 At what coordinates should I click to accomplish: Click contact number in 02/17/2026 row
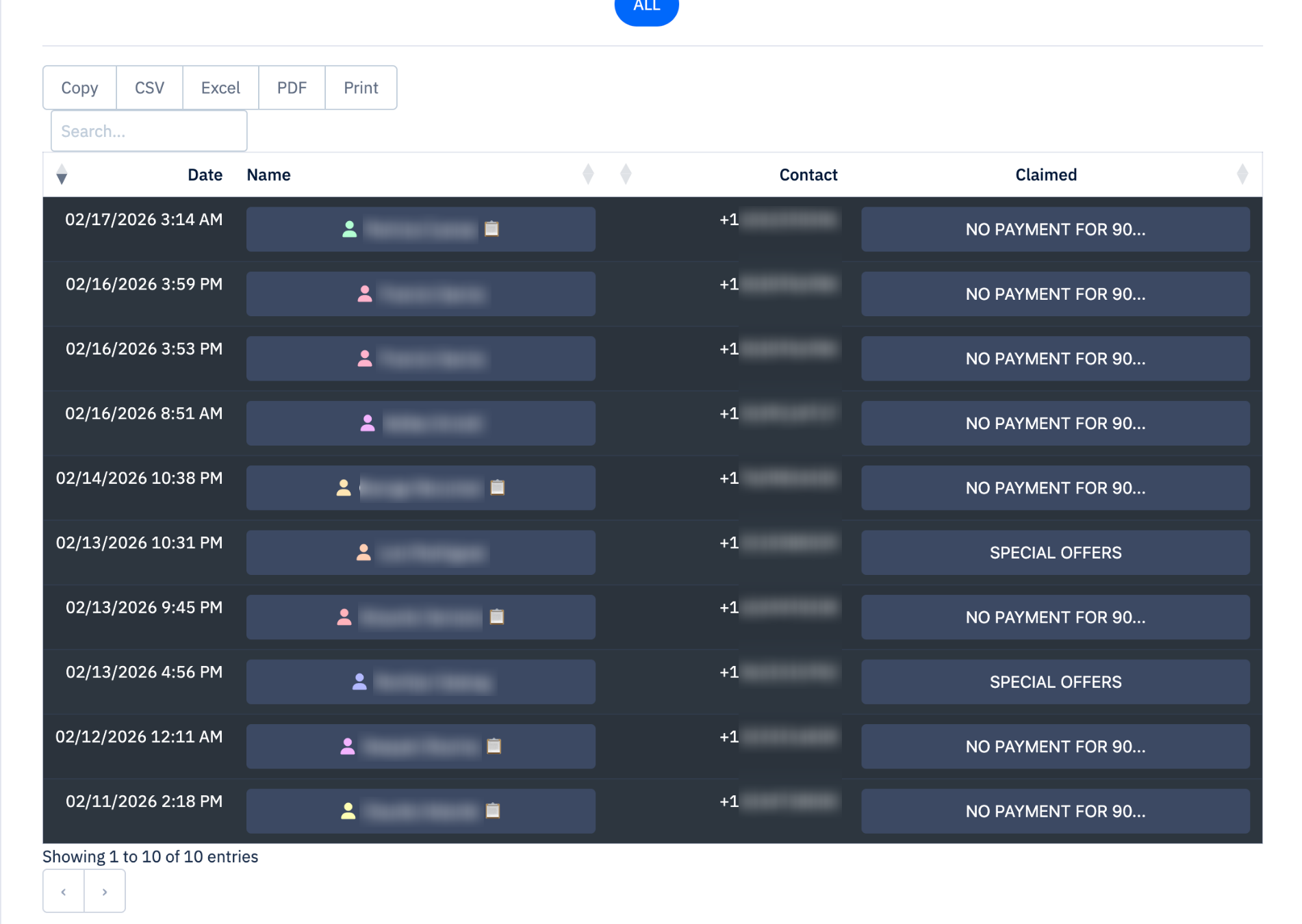coord(778,220)
